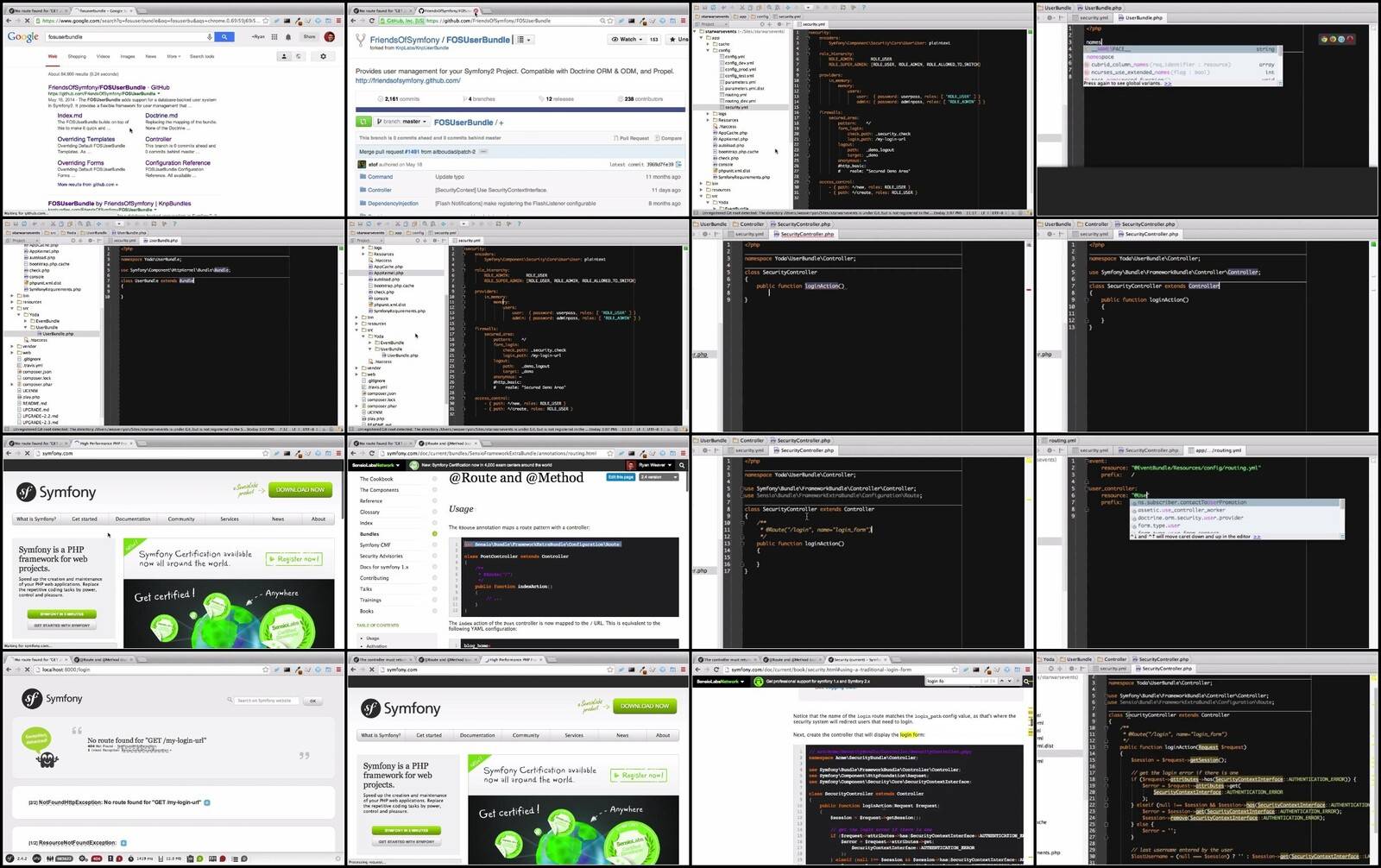Click Google's blue magnifier search button
Image resolution: width=1381 pixels, height=868 pixels.
[x=224, y=37]
